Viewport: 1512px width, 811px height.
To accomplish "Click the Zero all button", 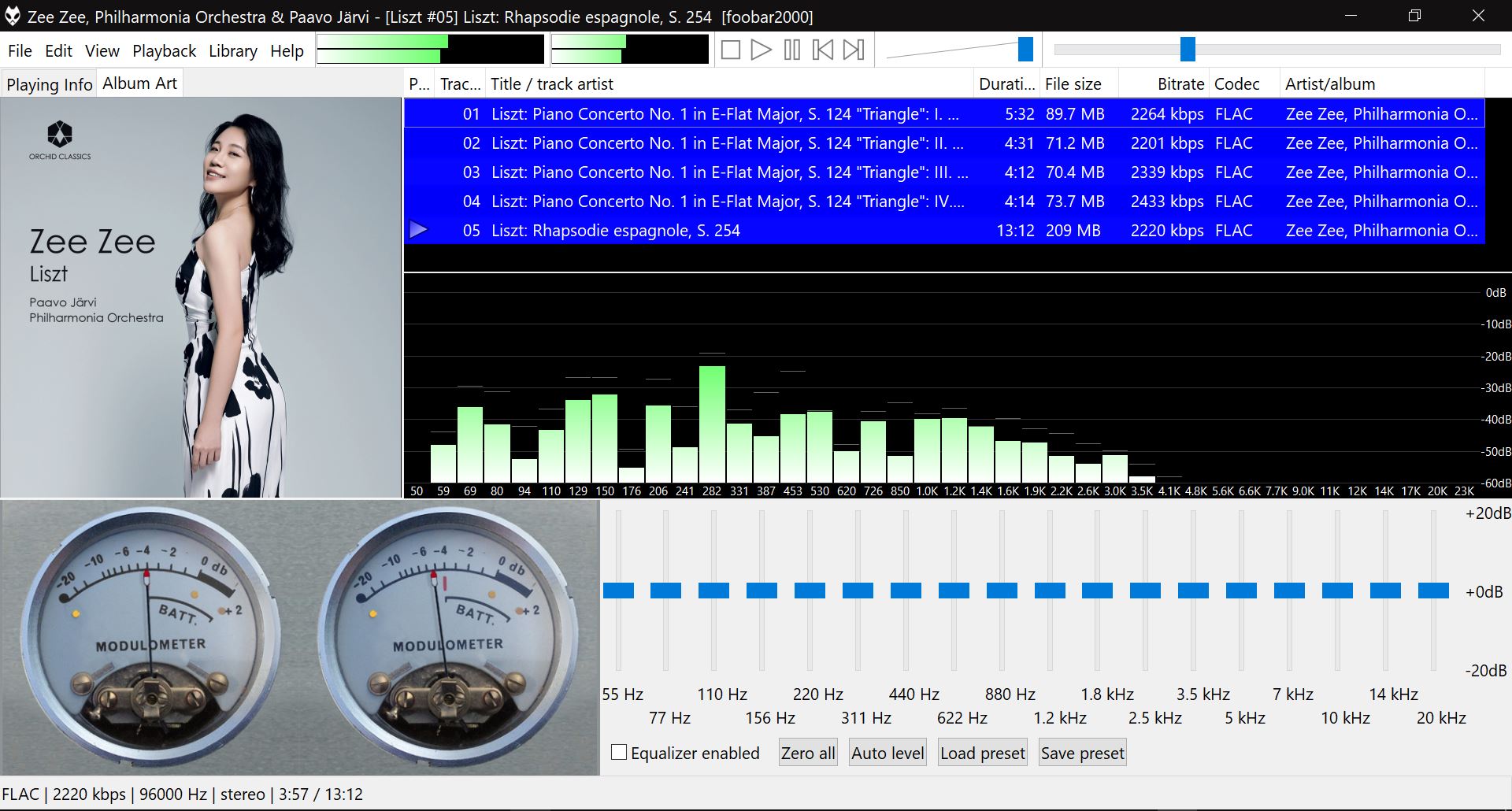I will 808,754.
